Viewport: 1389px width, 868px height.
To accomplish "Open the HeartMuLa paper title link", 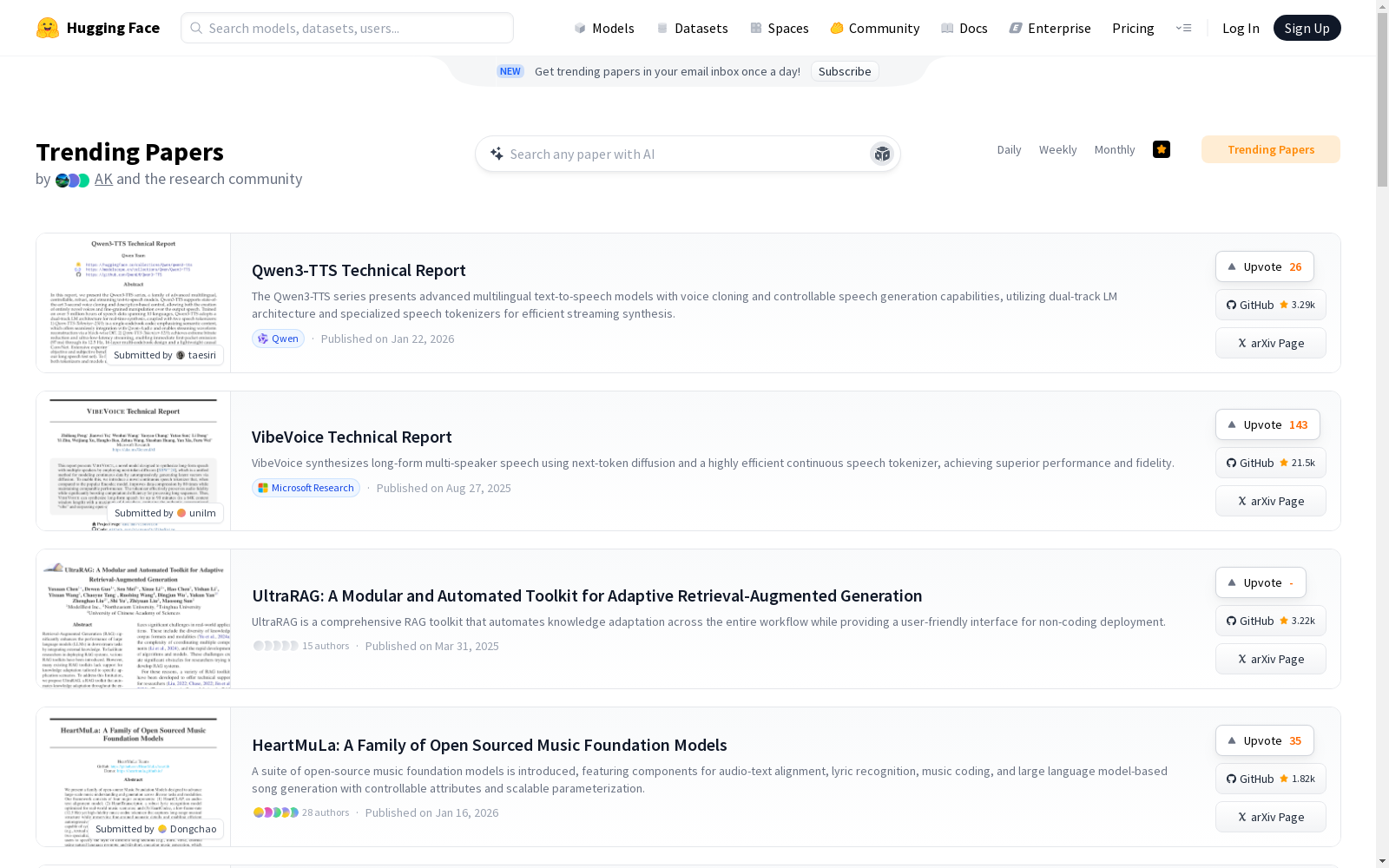I will click(x=490, y=745).
